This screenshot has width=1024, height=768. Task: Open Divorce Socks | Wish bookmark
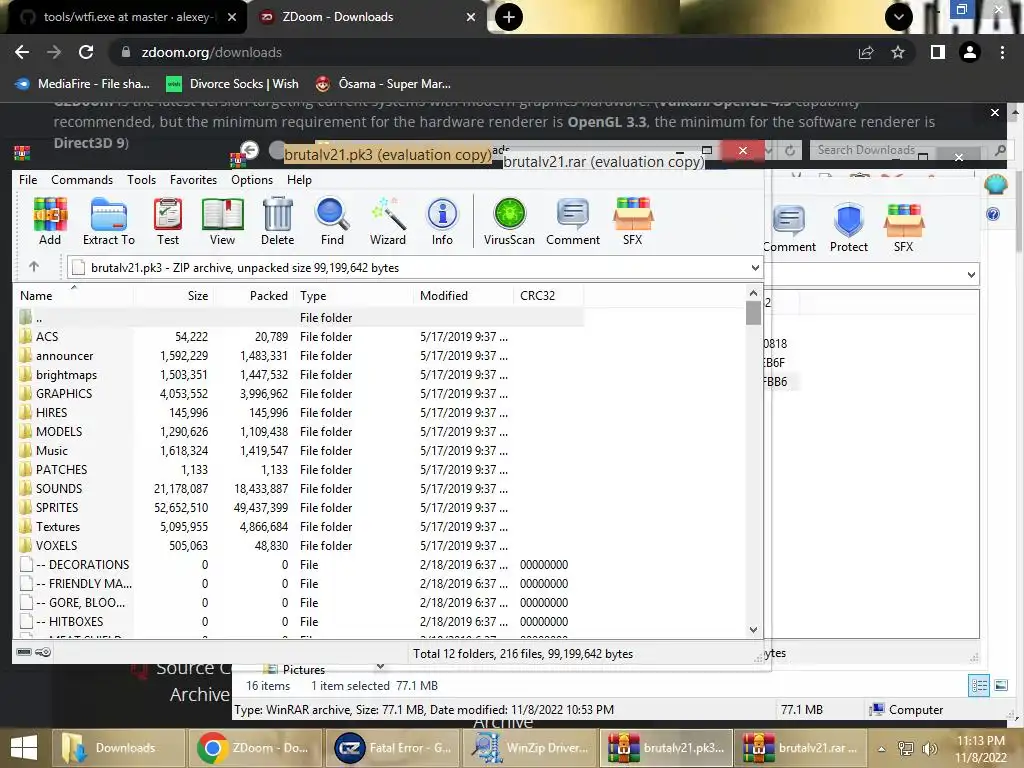pos(232,84)
